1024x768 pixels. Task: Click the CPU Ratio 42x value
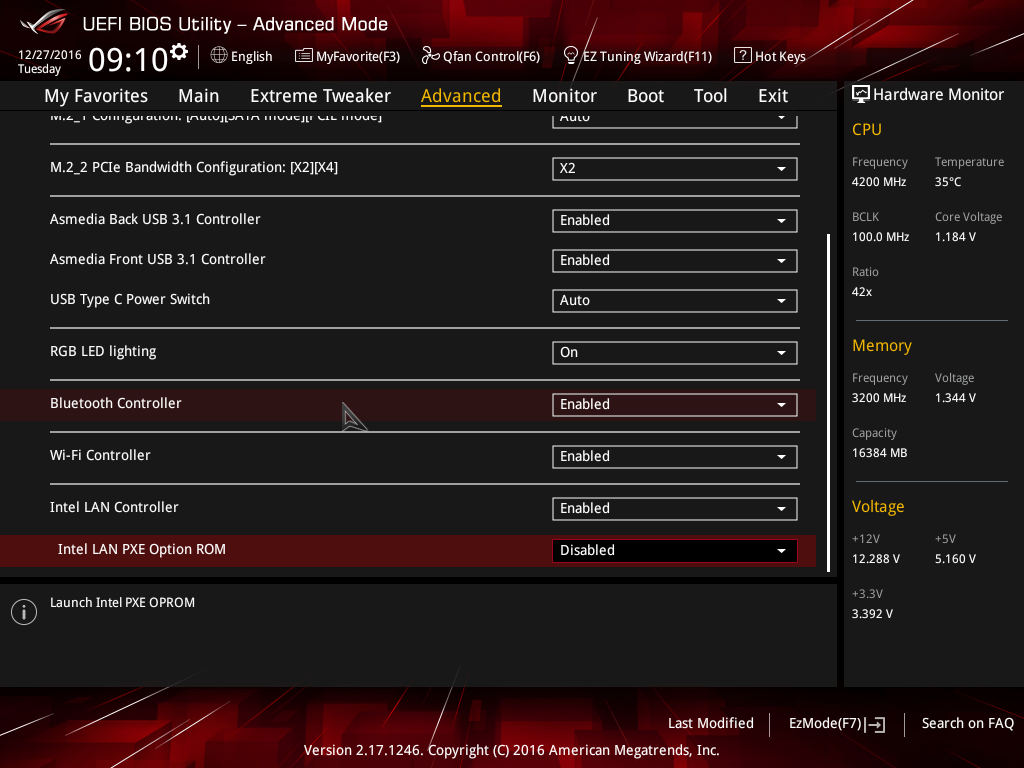[x=861, y=292]
